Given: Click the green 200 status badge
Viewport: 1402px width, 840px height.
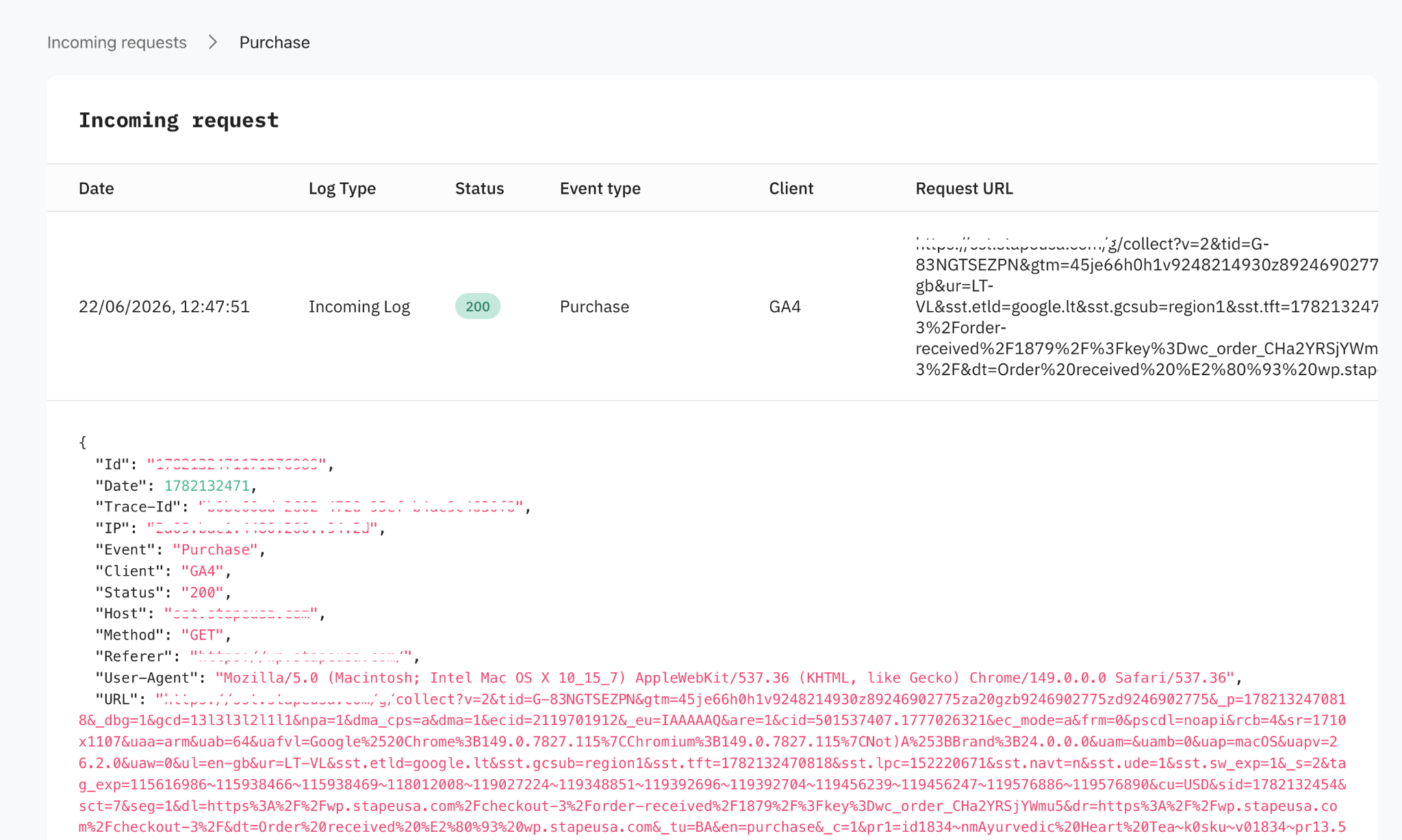Looking at the screenshot, I should [x=478, y=306].
